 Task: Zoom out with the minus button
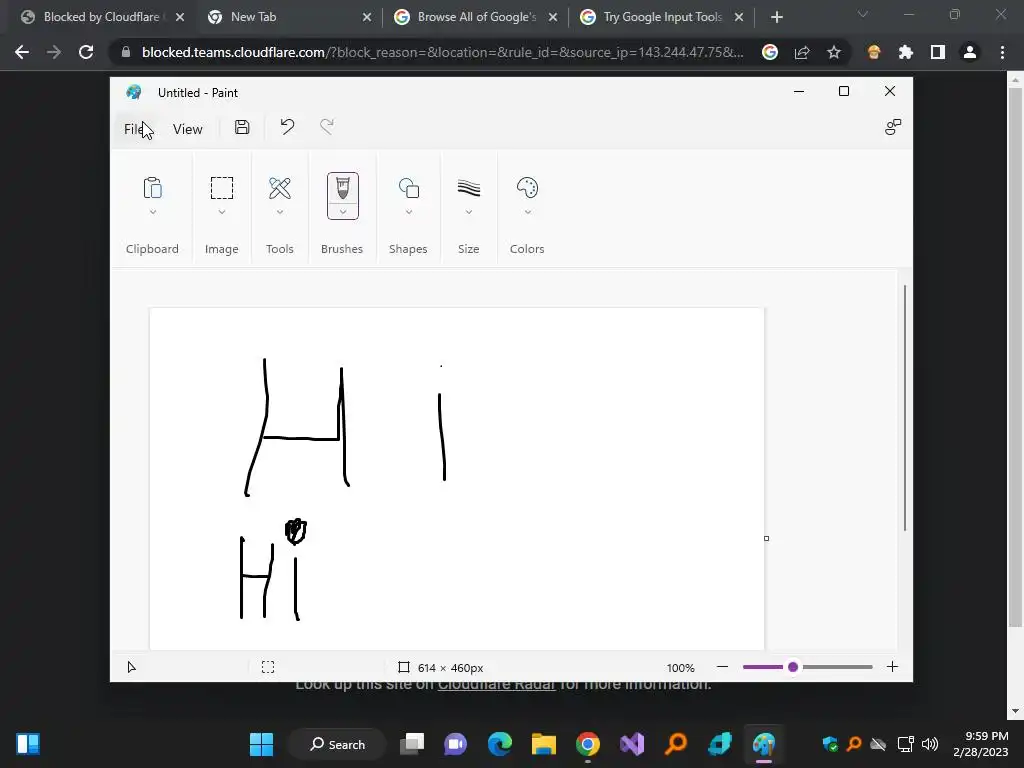pyautogui.click(x=722, y=667)
